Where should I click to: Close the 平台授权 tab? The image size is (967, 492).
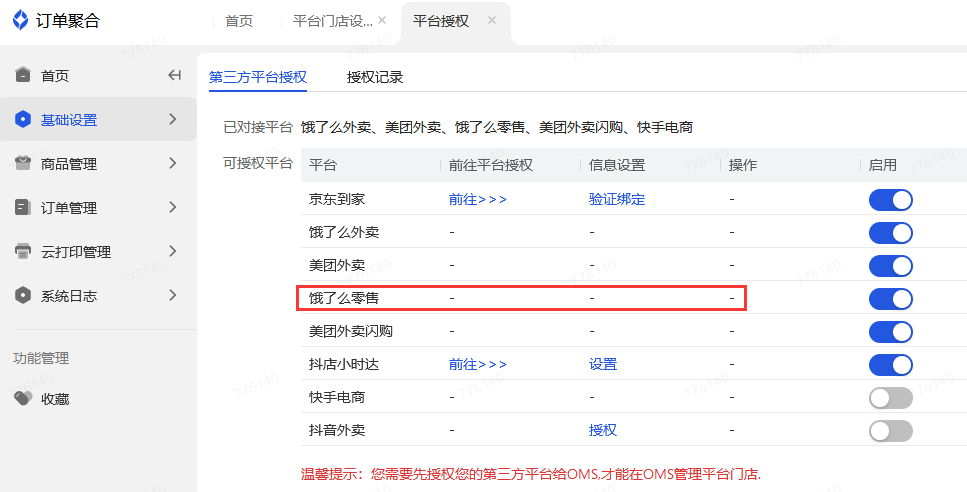pos(492,20)
